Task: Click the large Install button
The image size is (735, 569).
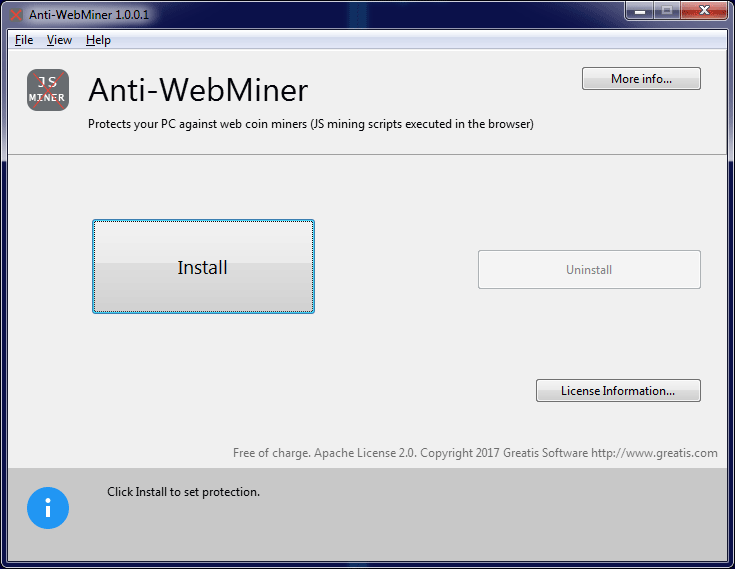Action: coord(203,267)
